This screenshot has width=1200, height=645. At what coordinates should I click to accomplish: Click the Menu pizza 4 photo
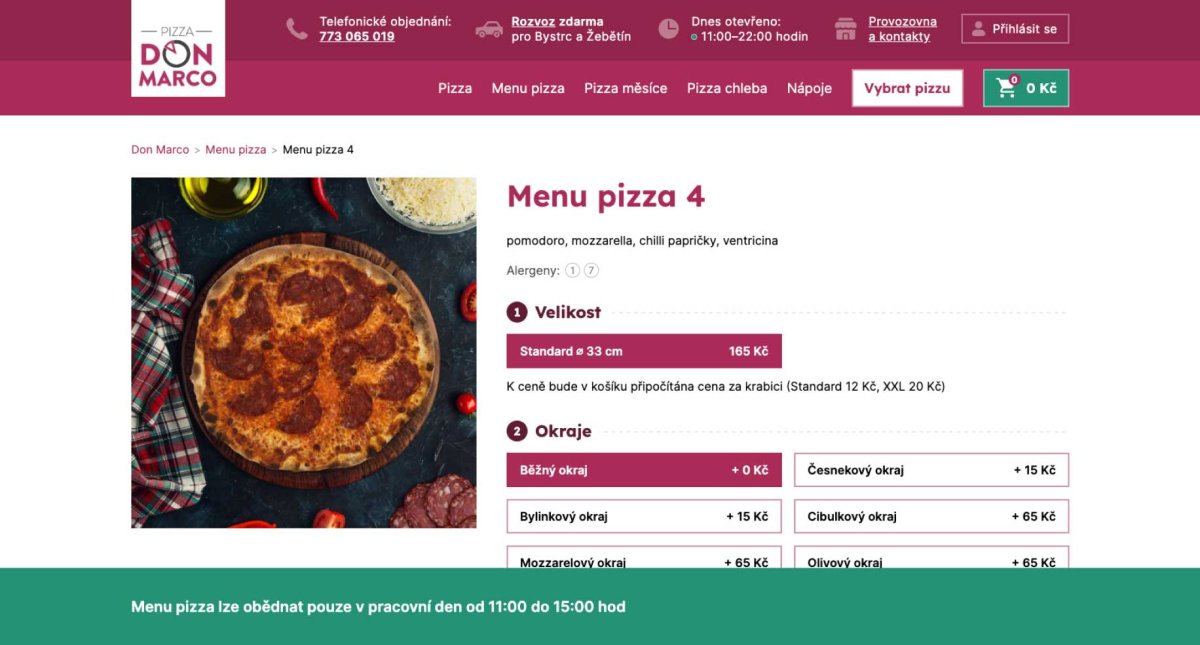(304, 352)
